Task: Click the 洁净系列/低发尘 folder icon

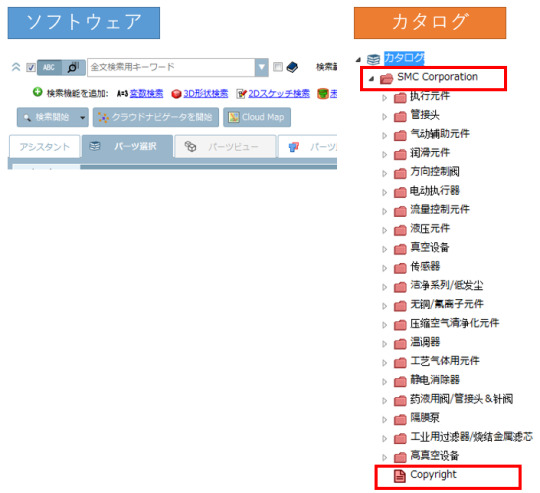Action: 400,287
